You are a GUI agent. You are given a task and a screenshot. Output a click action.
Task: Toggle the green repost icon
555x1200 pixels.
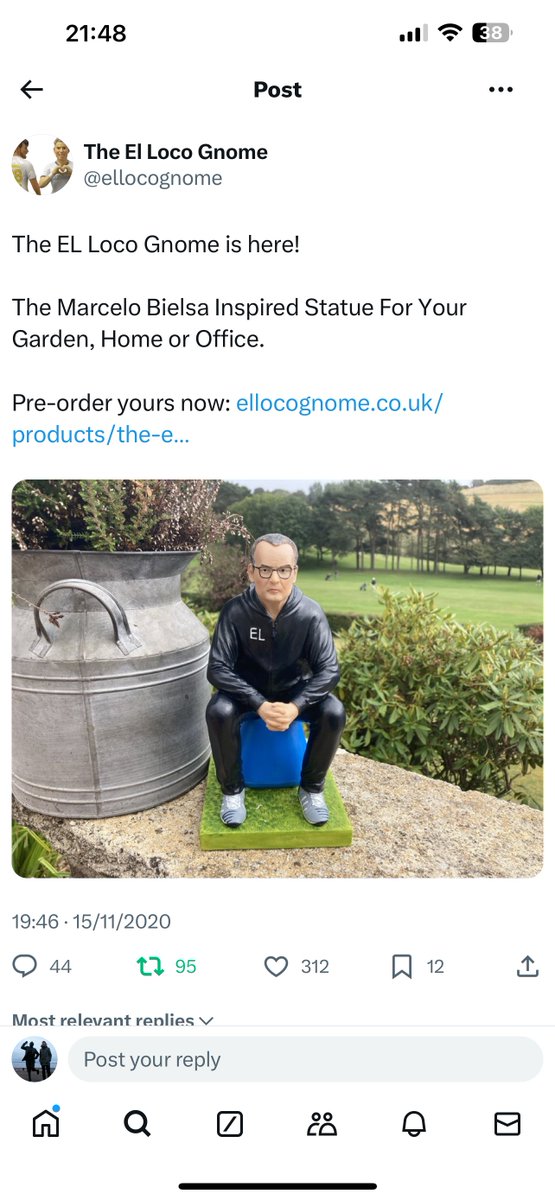coord(149,966)
